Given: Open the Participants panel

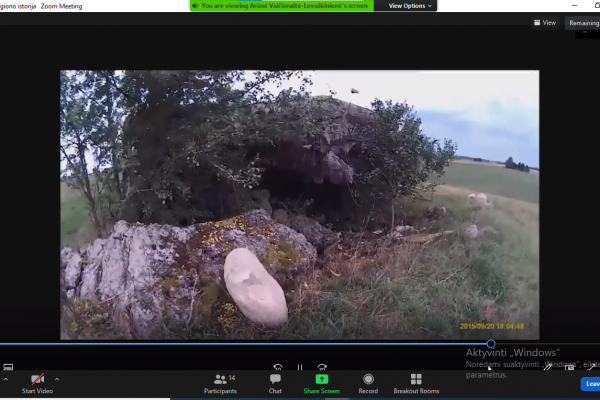Looking at the screenshot, I should 220,384.
